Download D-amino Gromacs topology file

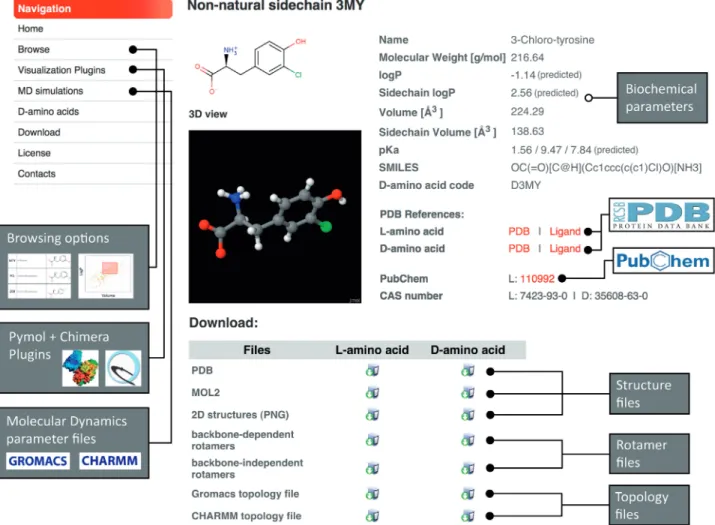[x=467, y=494]
